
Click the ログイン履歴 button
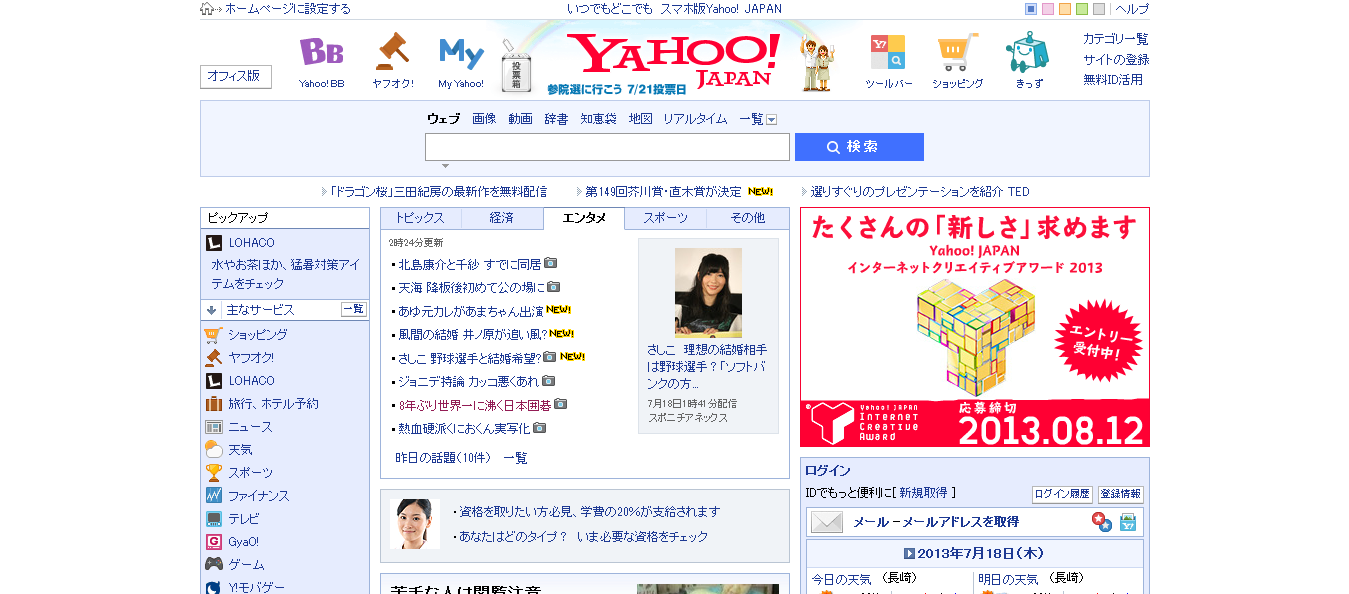(1062, 494)
